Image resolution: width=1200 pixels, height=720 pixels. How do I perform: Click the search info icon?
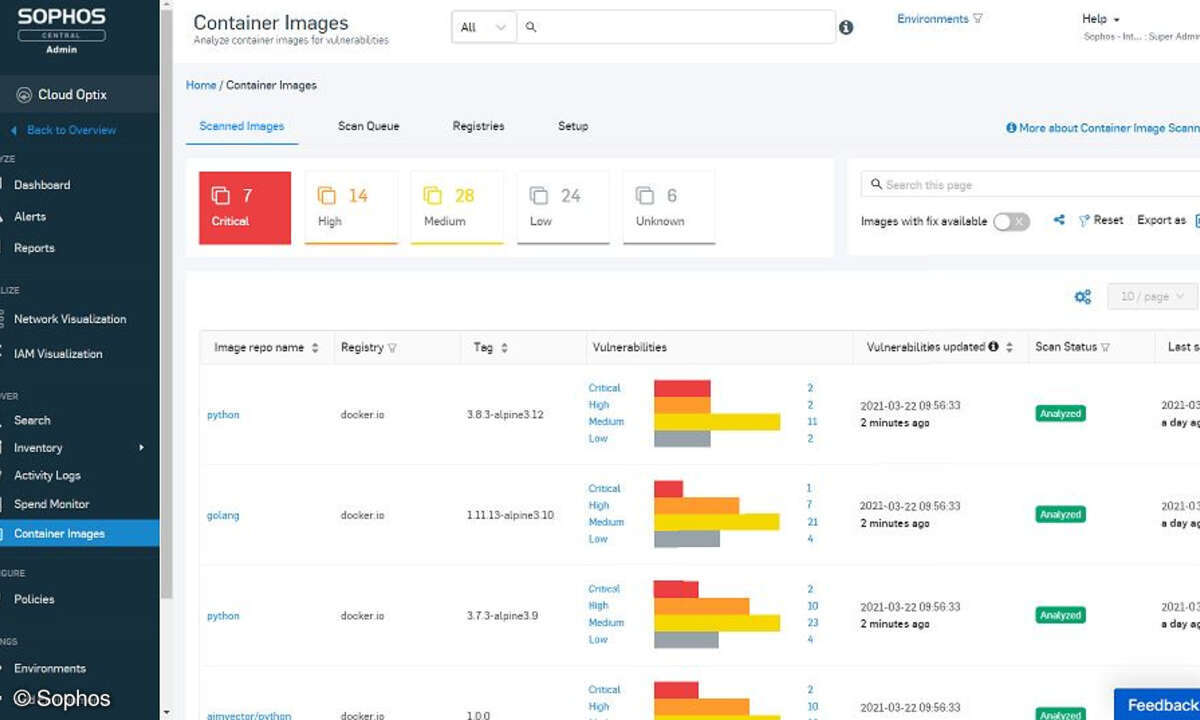coord(846,28)
